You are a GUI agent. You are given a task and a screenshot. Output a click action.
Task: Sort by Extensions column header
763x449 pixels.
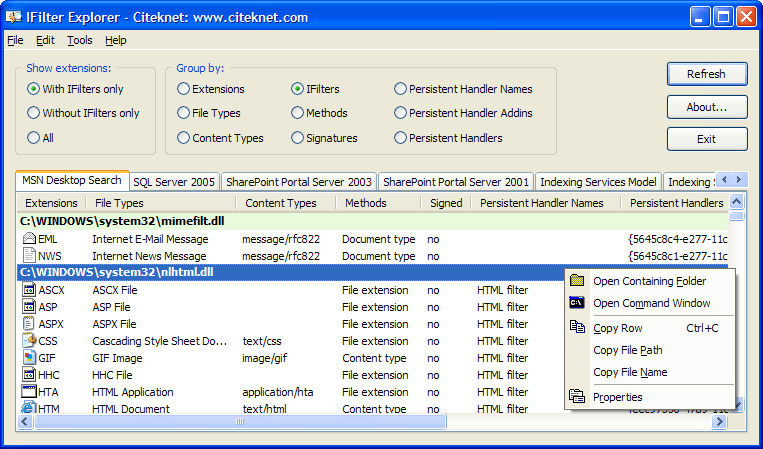click(x=51, y=203)
